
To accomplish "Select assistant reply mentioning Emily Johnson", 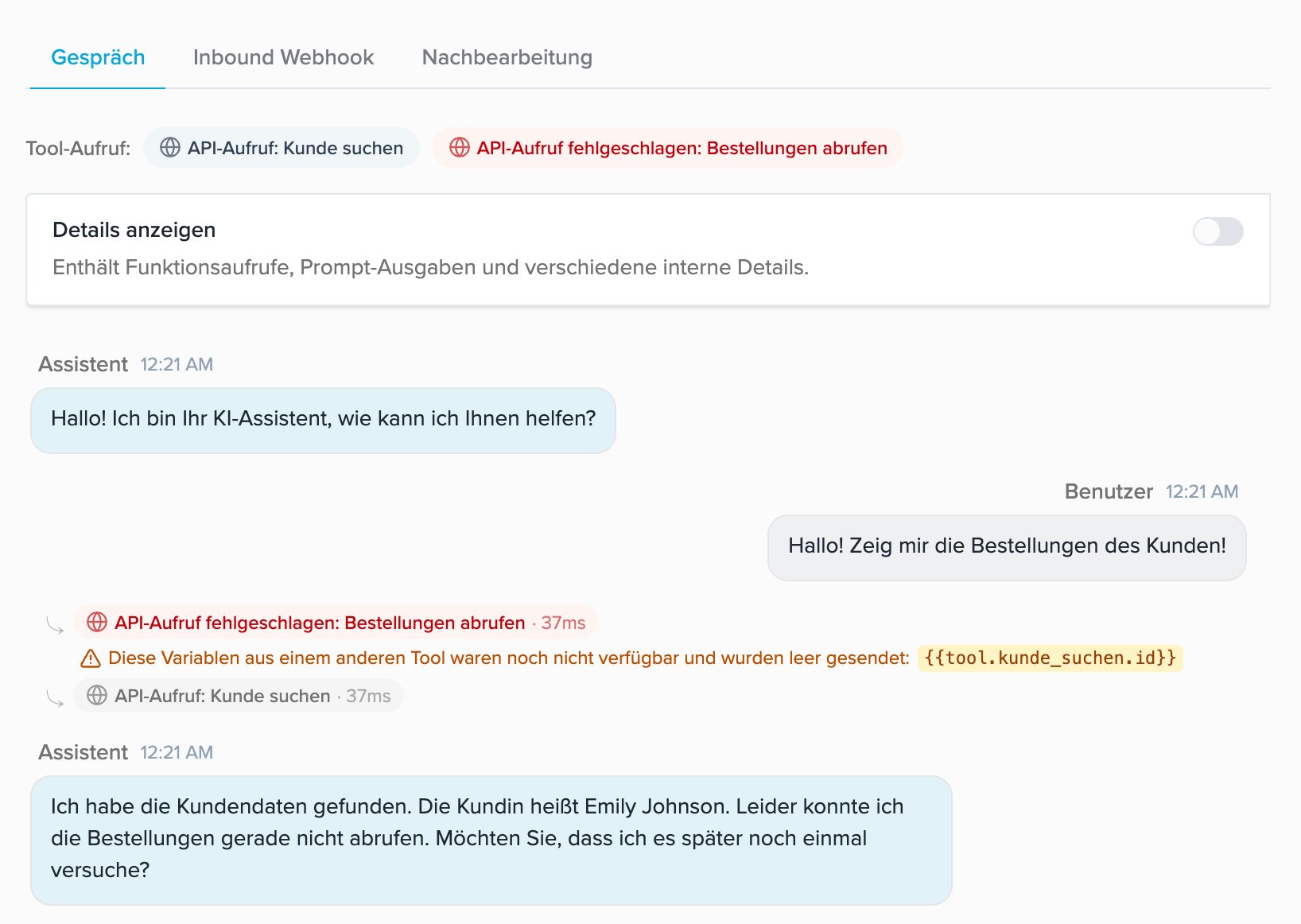I will (x=491, y=840).
